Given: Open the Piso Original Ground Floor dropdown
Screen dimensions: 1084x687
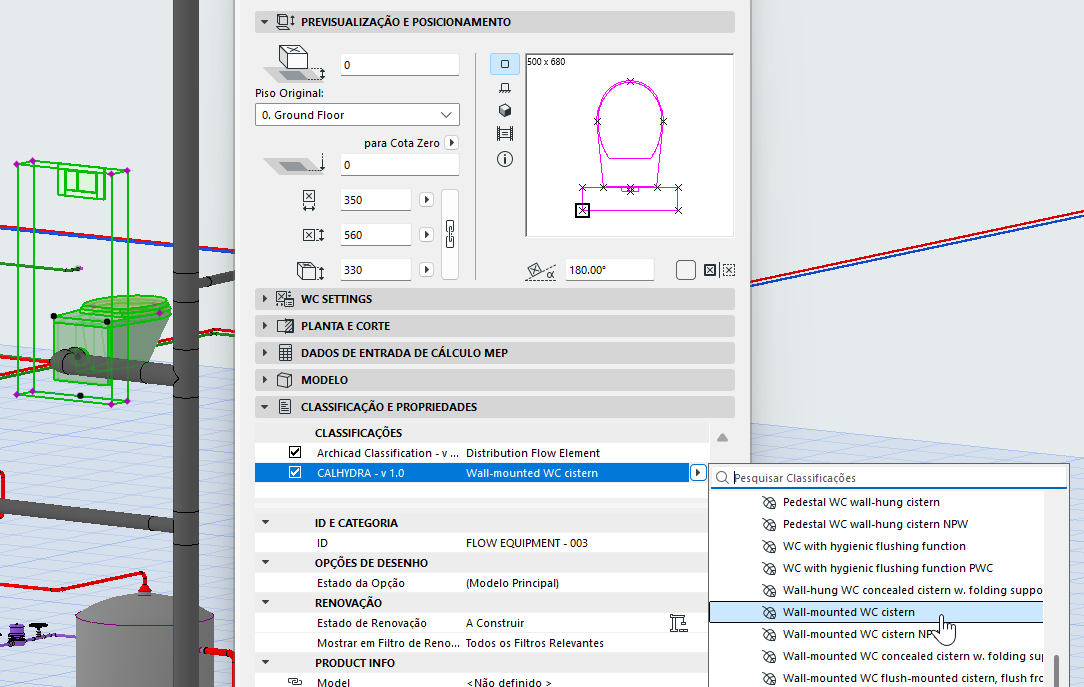Looking at the screenshot, I should [357, 115].
